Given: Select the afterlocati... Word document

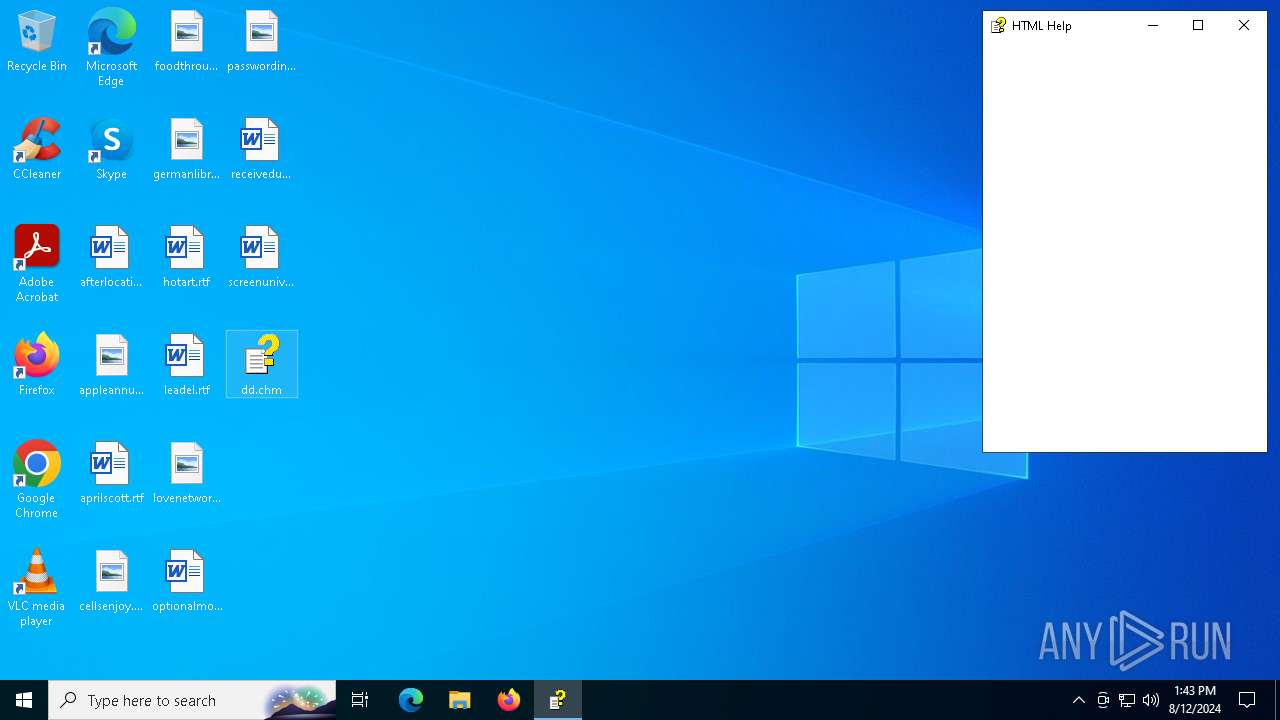Looking at the screenshot, I should [111, 258].
